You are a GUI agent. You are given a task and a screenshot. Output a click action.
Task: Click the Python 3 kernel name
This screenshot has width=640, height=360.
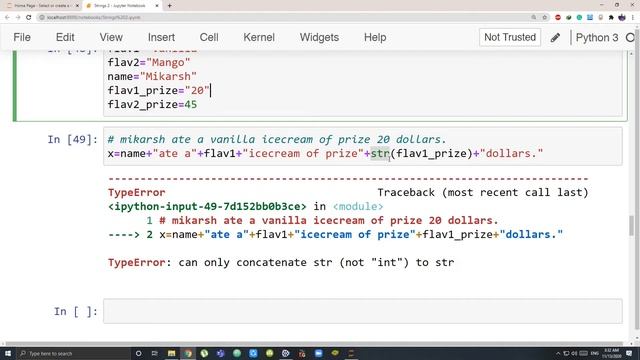[x=597, y=38]
